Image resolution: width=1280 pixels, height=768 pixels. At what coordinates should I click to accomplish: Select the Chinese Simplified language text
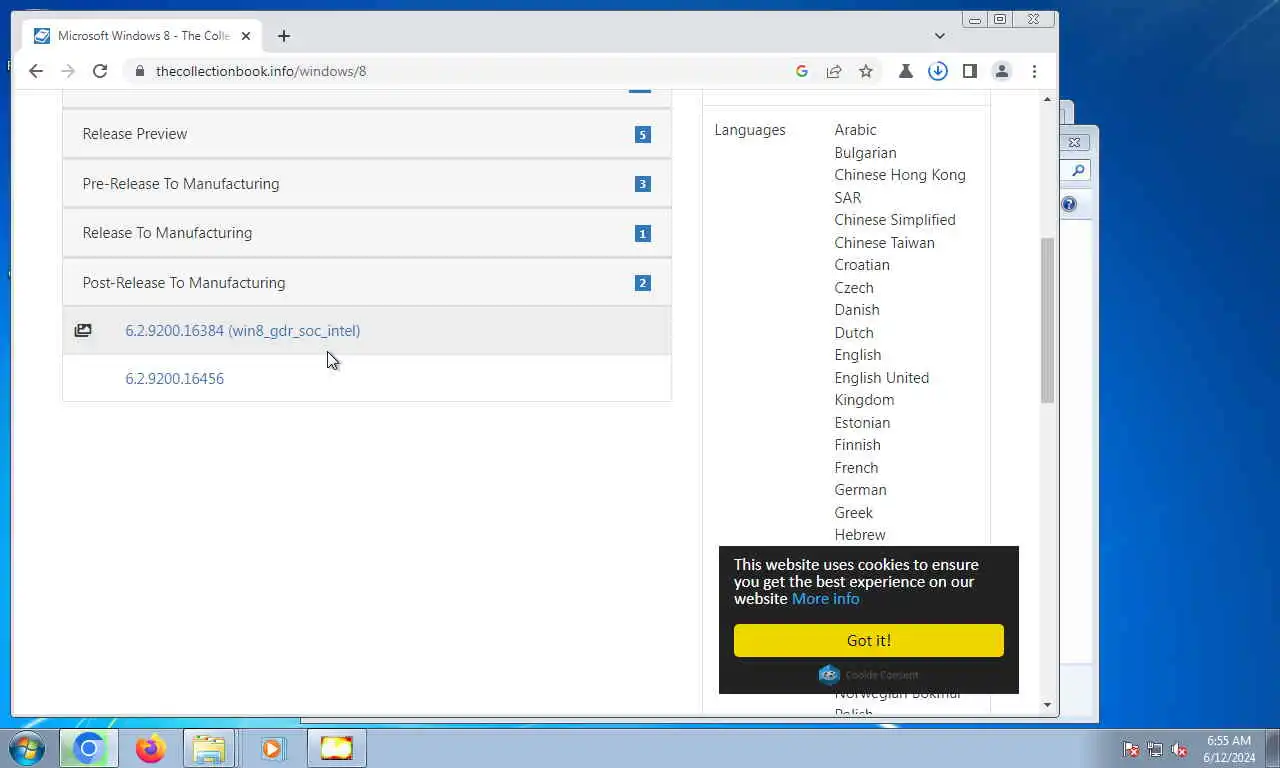tap(895, 220)
